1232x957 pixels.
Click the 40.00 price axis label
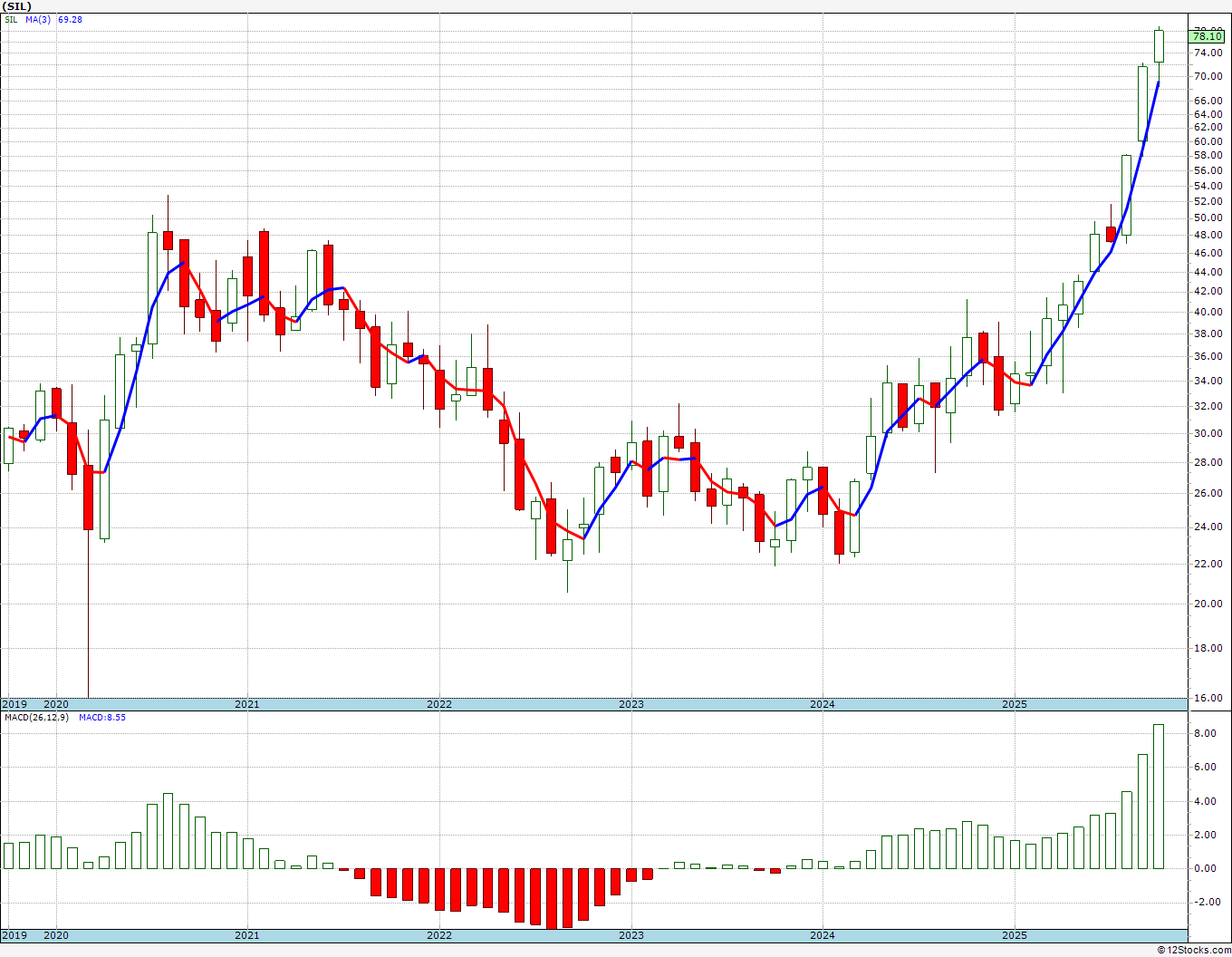(x=1208, y=312)
